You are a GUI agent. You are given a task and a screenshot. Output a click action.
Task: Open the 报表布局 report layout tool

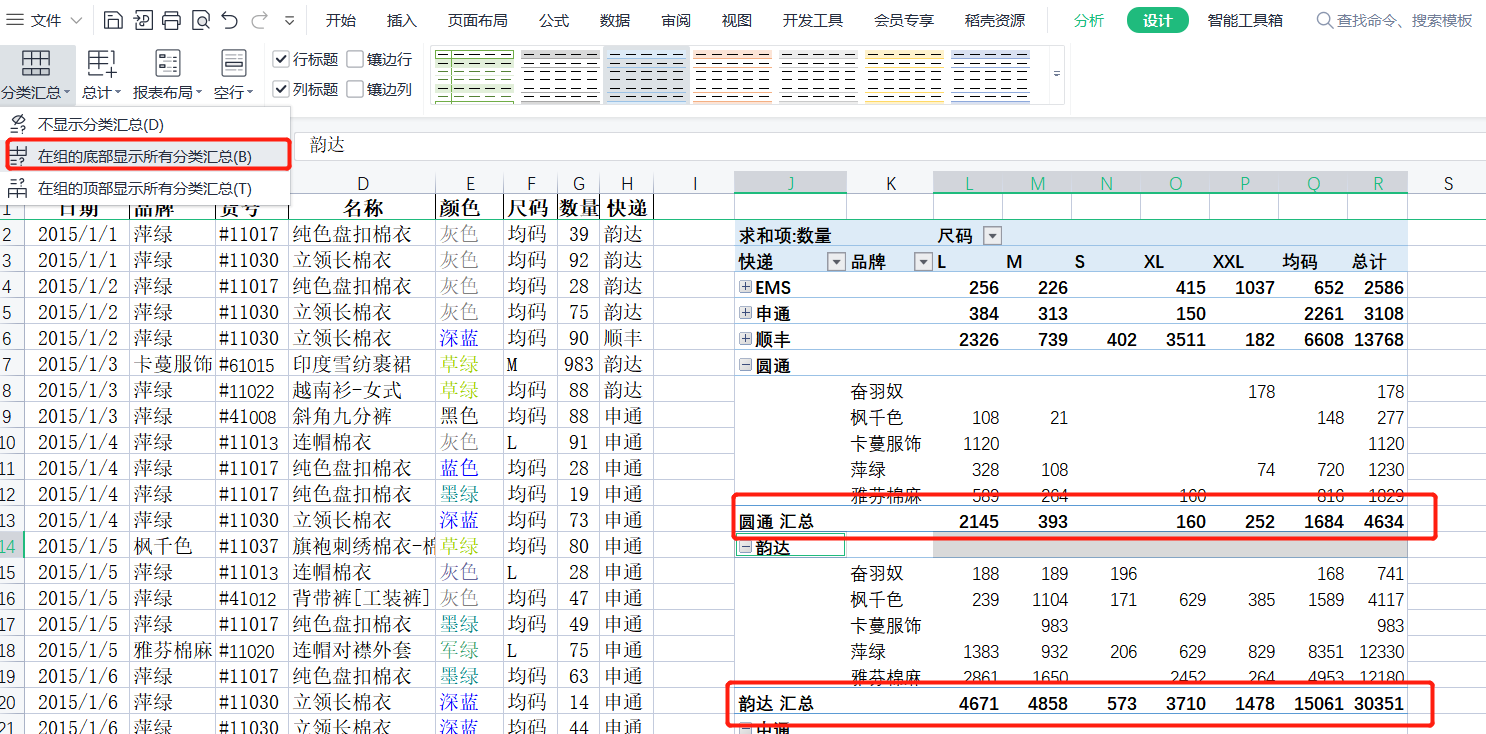167,74
